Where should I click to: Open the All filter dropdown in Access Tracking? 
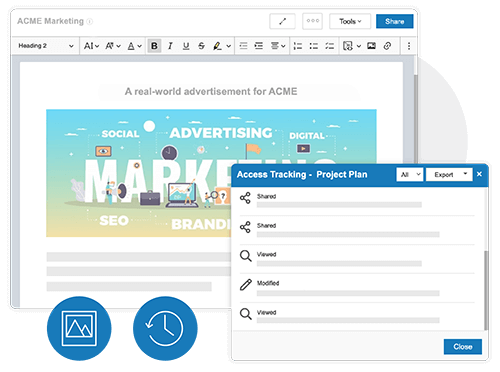coord(410,174)
